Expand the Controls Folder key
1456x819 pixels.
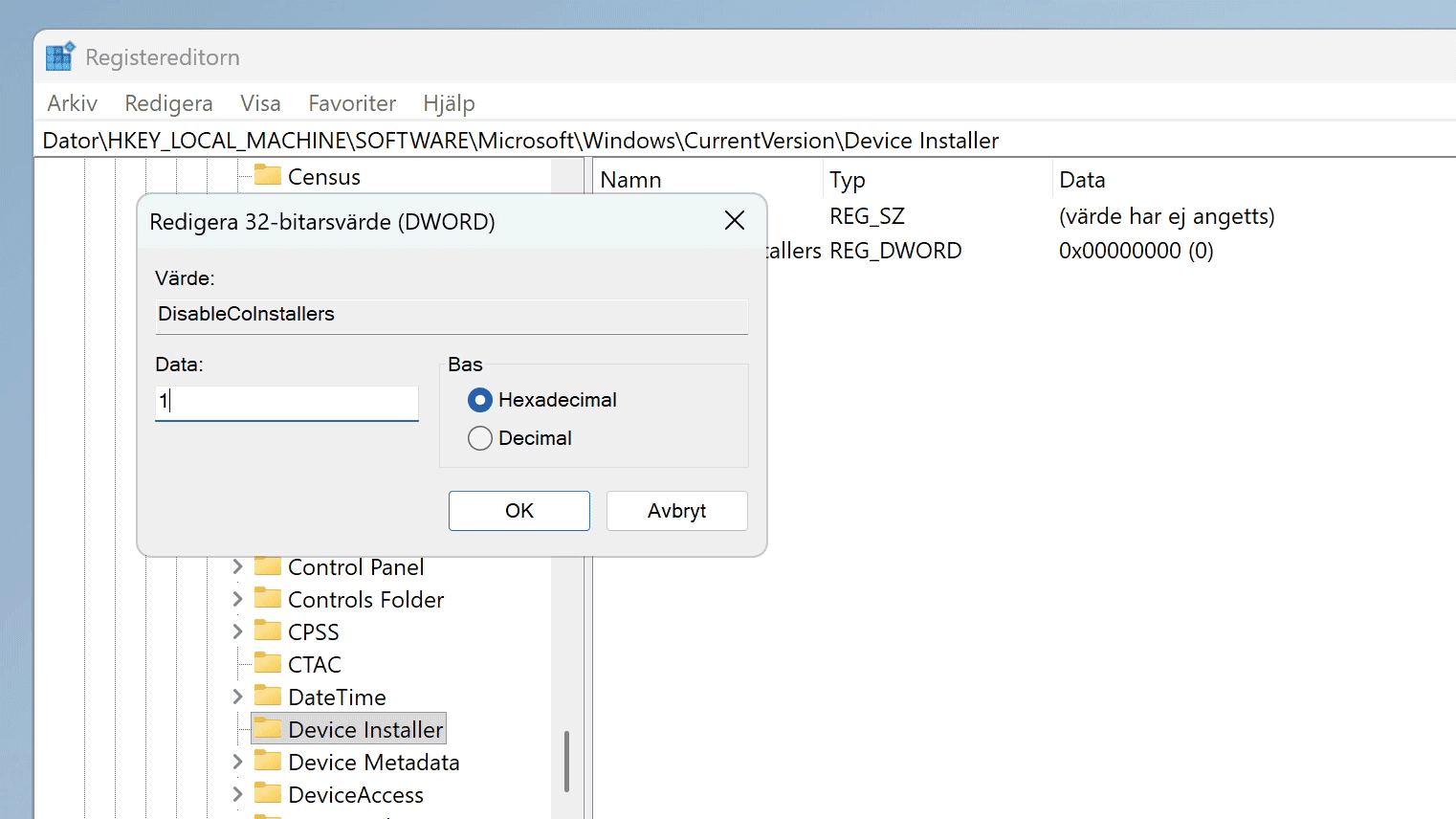[237, 600]
